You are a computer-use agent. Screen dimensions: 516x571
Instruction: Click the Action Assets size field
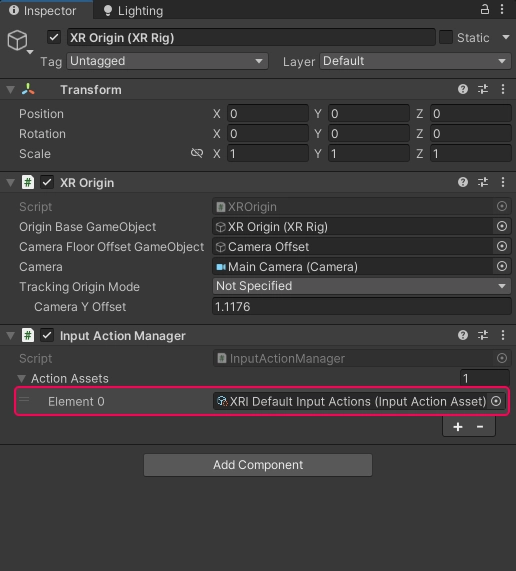pyautogui.click(x=485, y=378)
